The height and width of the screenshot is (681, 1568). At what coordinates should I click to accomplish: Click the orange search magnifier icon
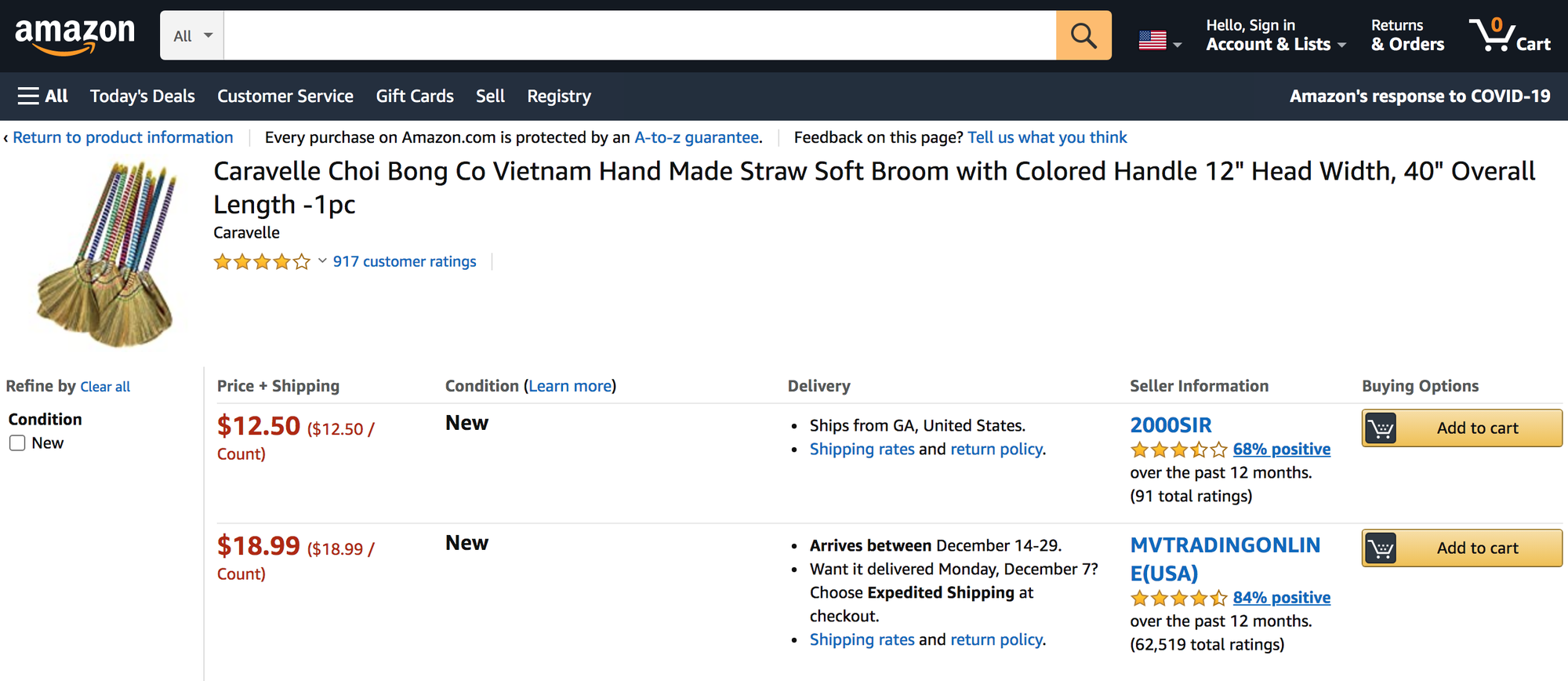[1083, 35]
